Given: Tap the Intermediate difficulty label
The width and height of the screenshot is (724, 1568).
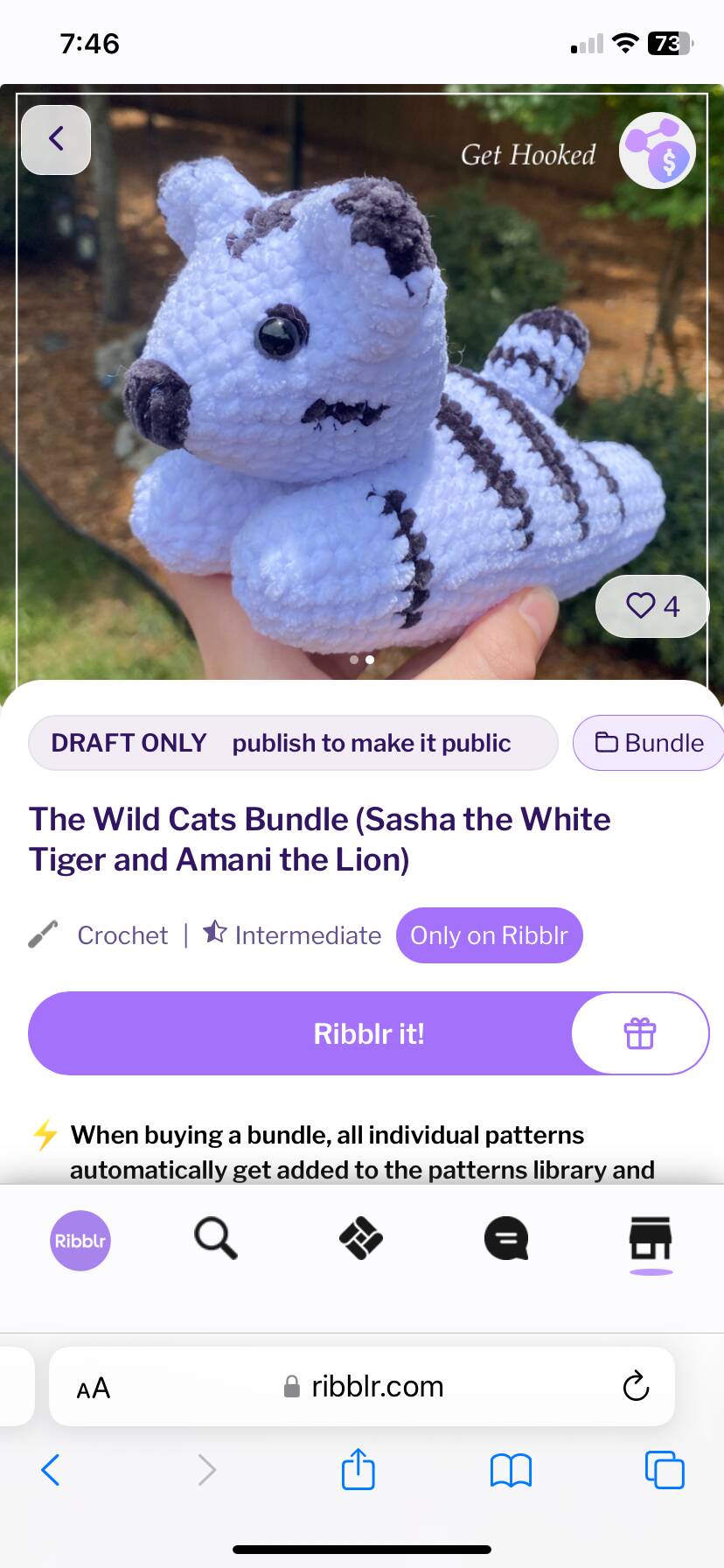Looking at the screenshot, I should (x=308, y=935).
